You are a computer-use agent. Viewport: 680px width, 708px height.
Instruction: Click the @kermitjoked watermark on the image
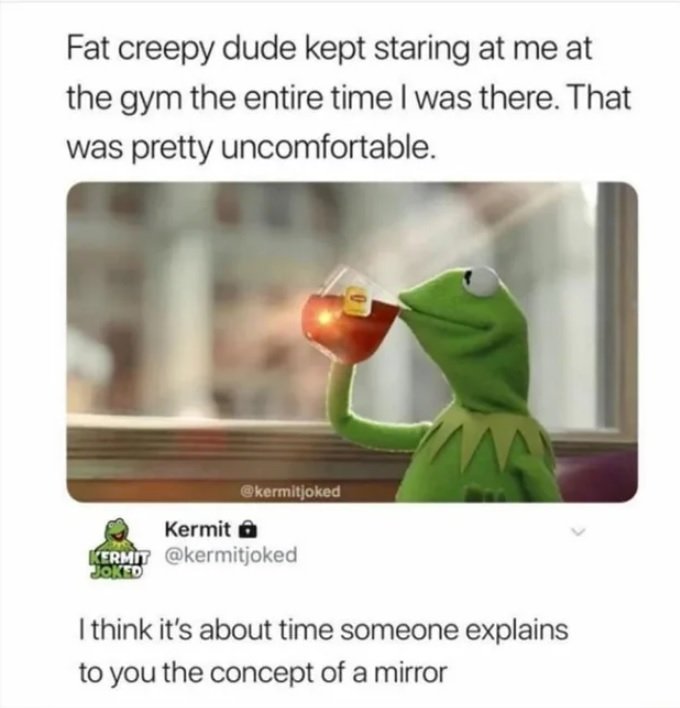[x=291, y=491]
